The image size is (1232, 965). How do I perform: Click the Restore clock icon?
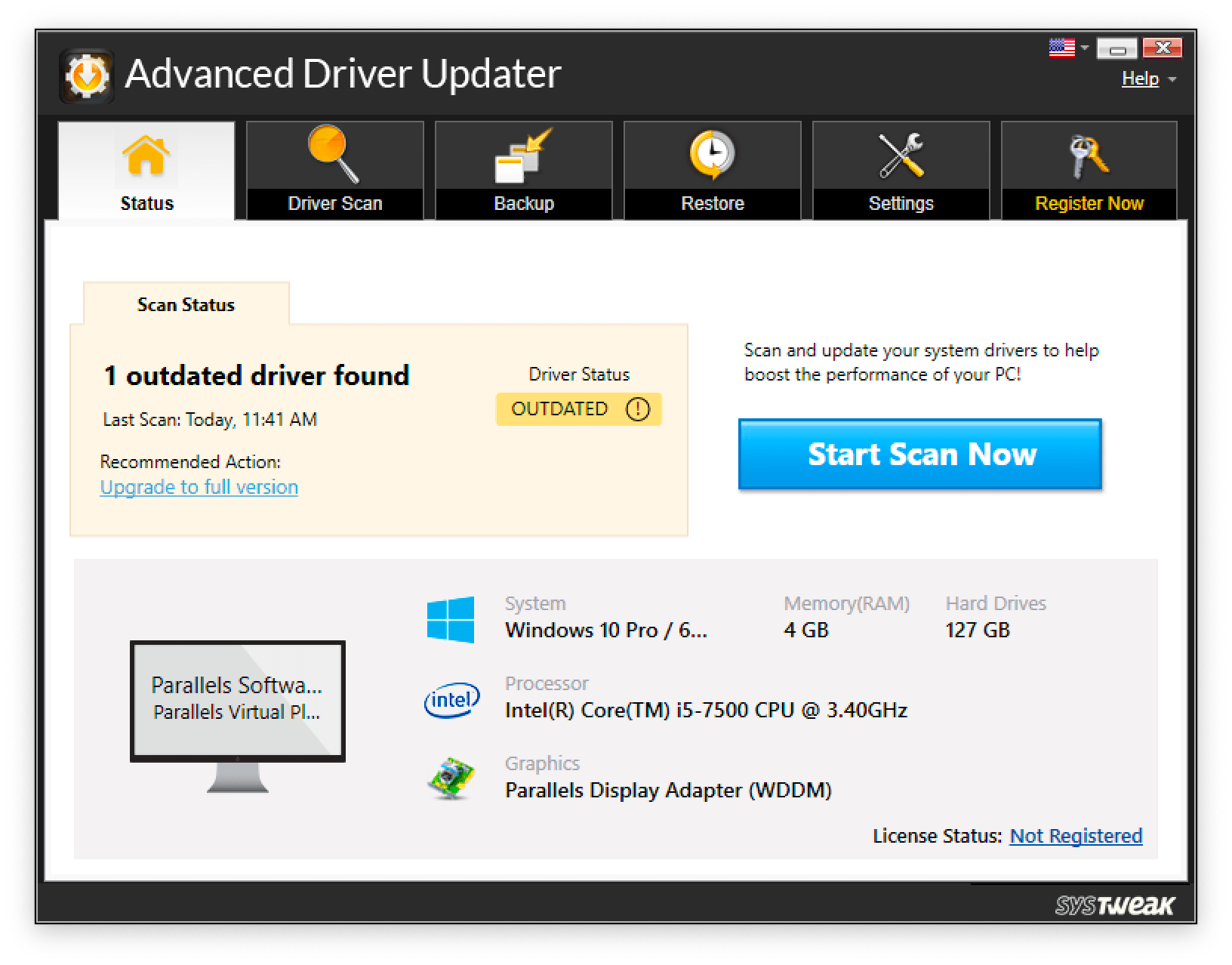point(712,155)
